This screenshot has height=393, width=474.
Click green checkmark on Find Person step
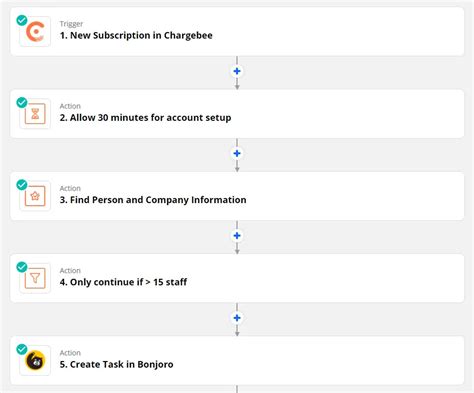[x=22, y=185]
